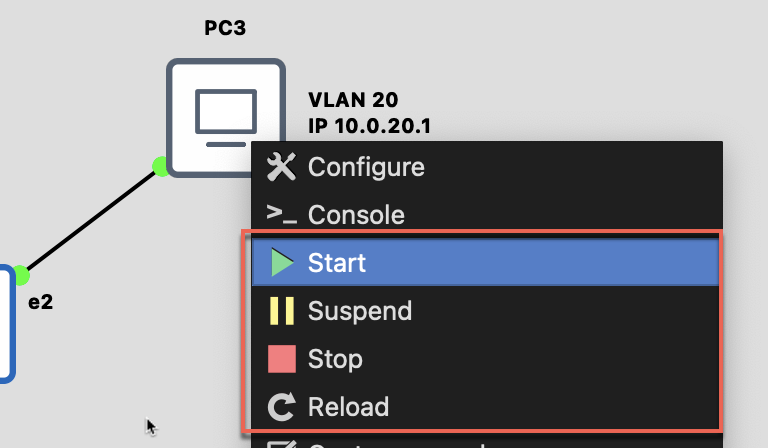Click the terminal prompt icon beside Console

pos(282,214)
